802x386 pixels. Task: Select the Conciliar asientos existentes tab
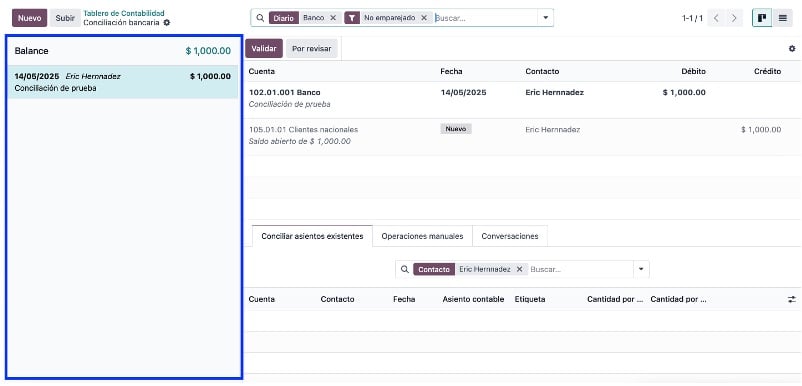[x=313, y=236]
